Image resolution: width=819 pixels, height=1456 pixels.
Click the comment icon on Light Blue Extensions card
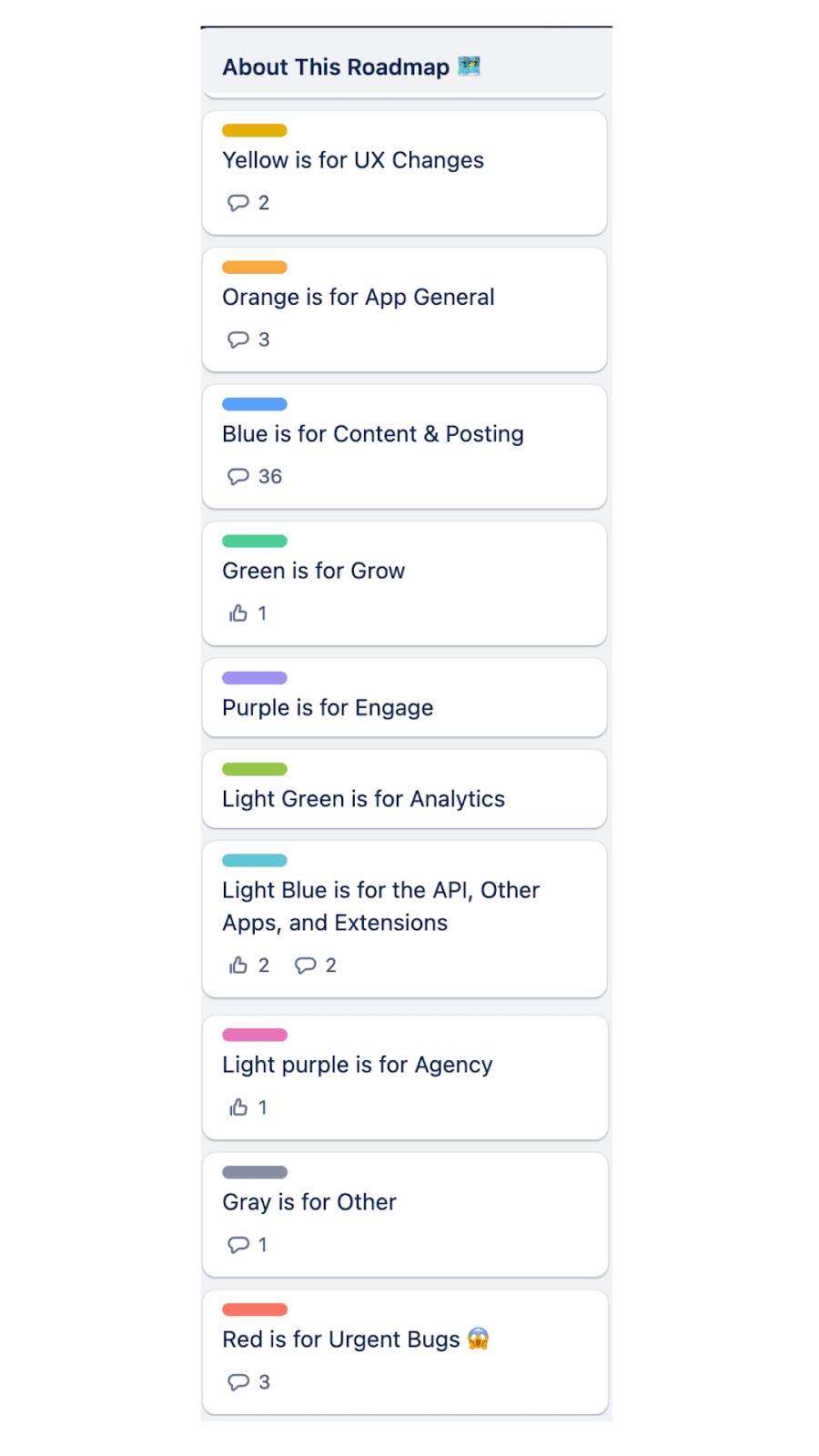[x=306, y=965]
